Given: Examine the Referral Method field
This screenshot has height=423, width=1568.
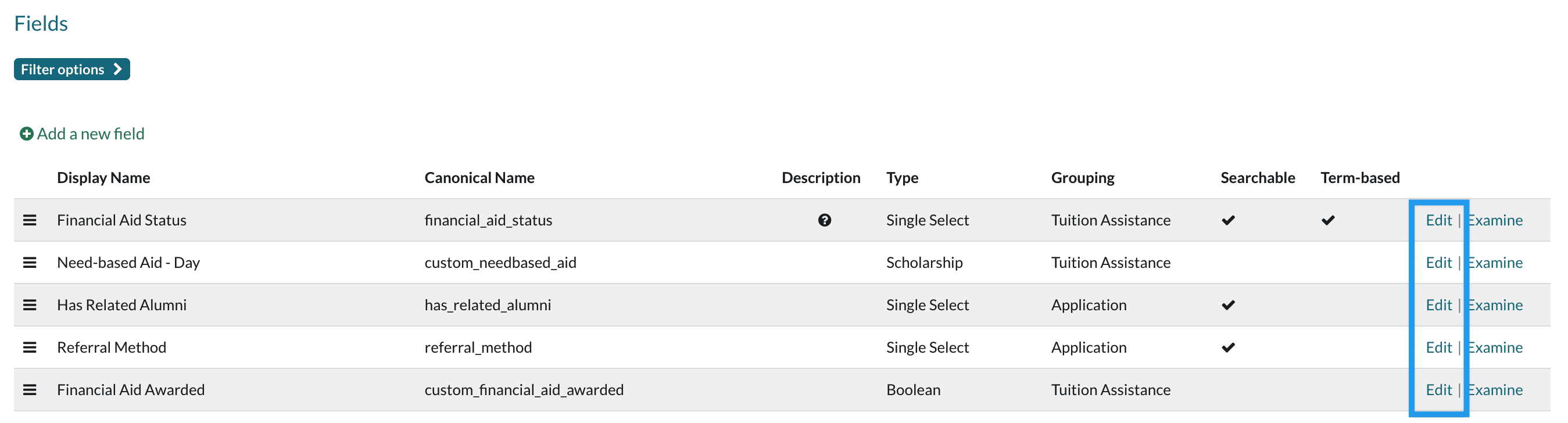Looking at the screenshot, I should (x=1495, y=347).
